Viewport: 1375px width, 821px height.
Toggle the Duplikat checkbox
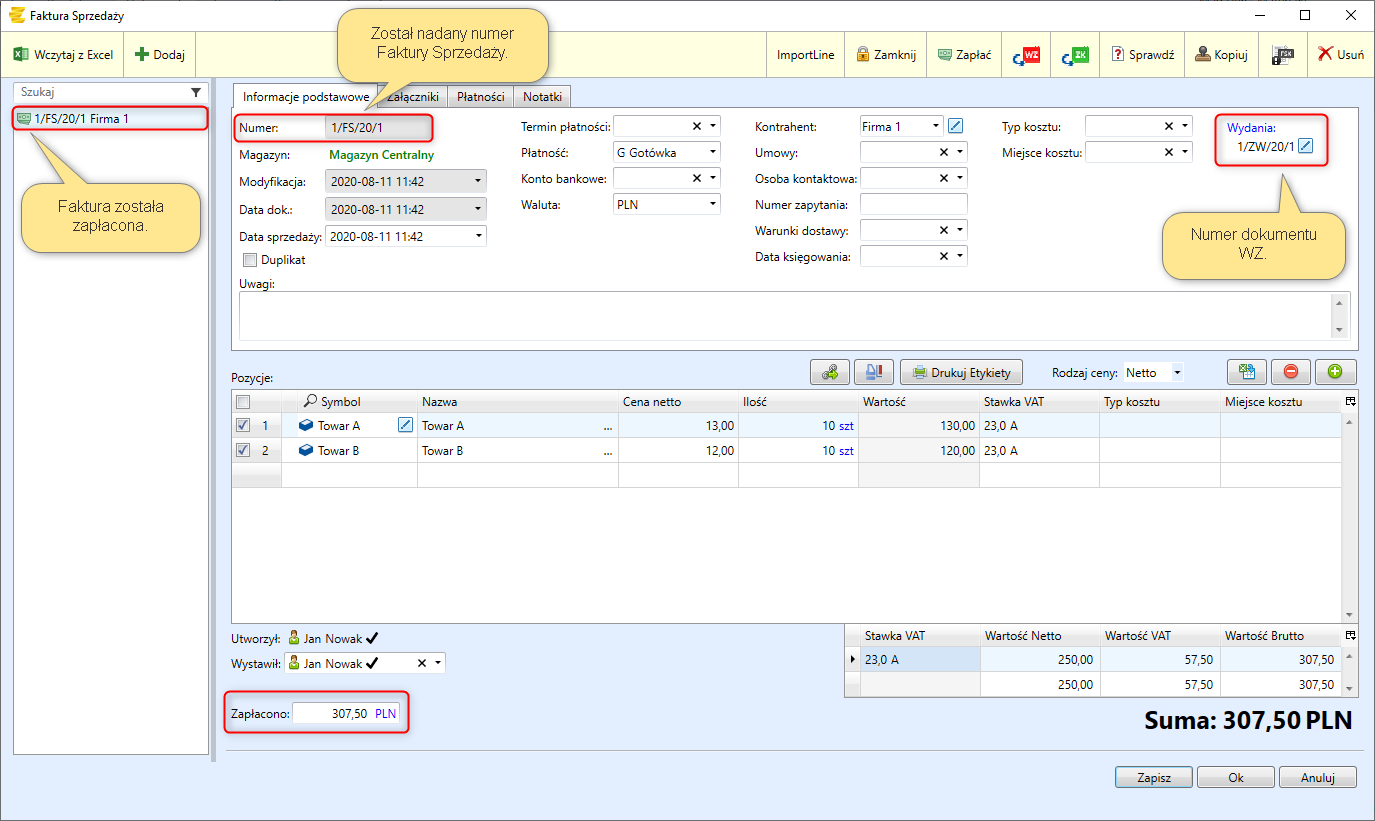pyautogui.click(x=249, y=260)
